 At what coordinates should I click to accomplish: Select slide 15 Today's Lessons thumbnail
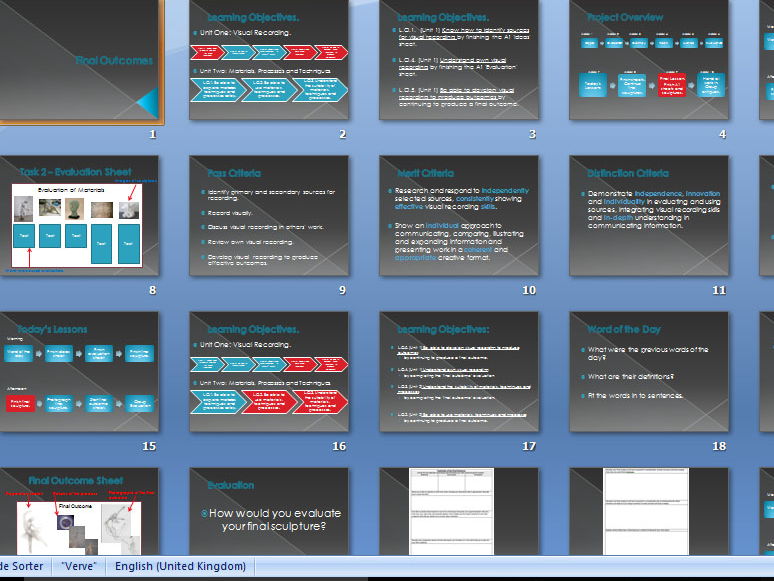(79, 371)
